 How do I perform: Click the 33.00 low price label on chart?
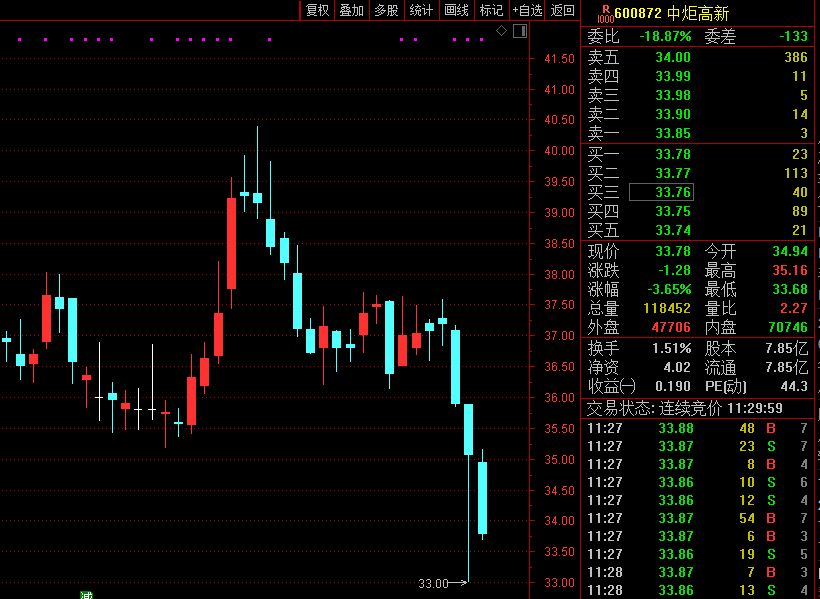433,583
